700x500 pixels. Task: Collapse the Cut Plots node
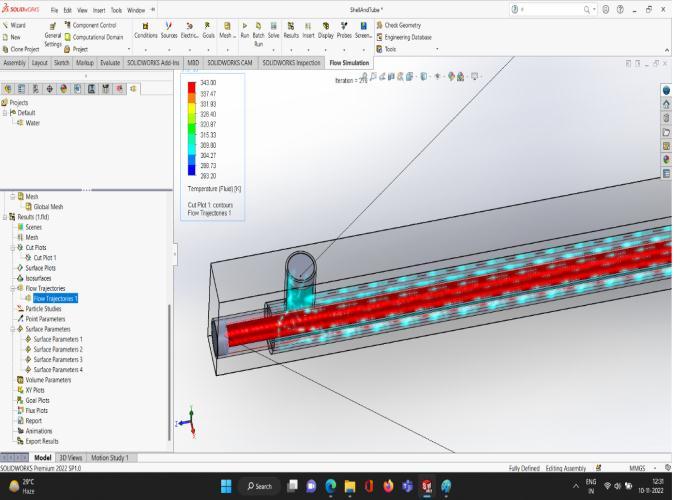click(13, 247)
